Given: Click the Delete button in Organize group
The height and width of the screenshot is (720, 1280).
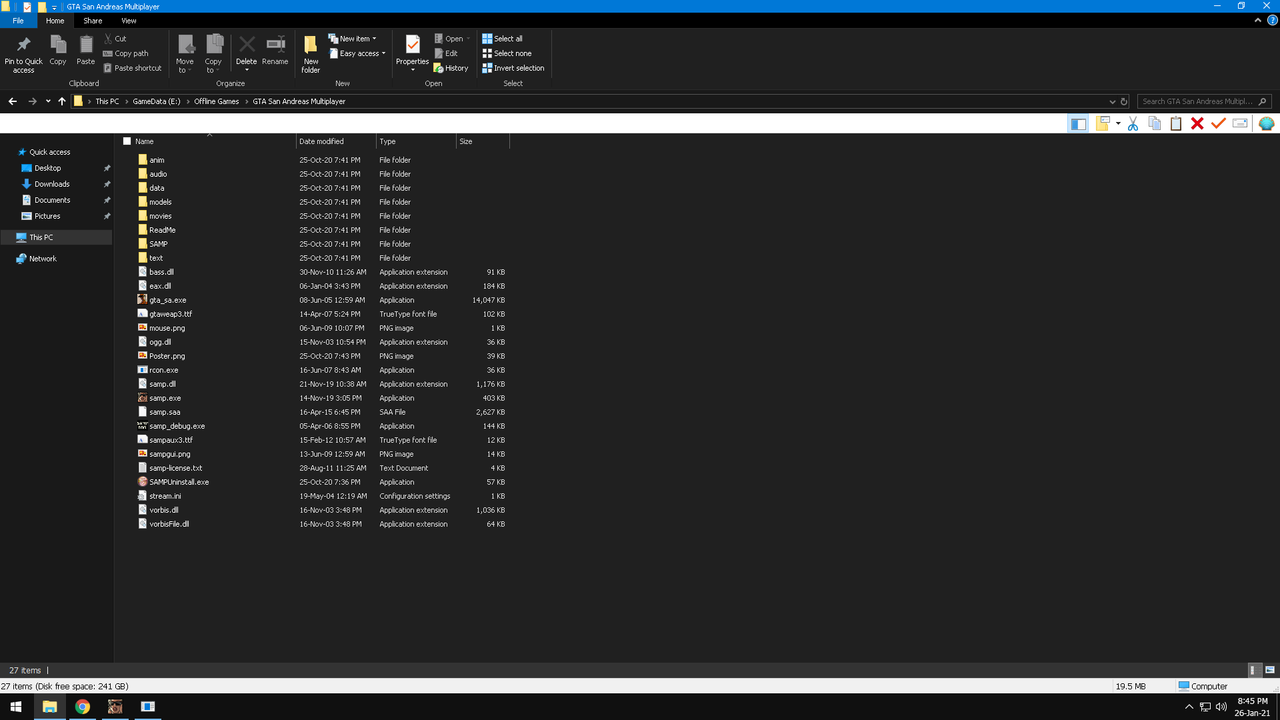Looking at the screenshot, I should coord(246,54).
